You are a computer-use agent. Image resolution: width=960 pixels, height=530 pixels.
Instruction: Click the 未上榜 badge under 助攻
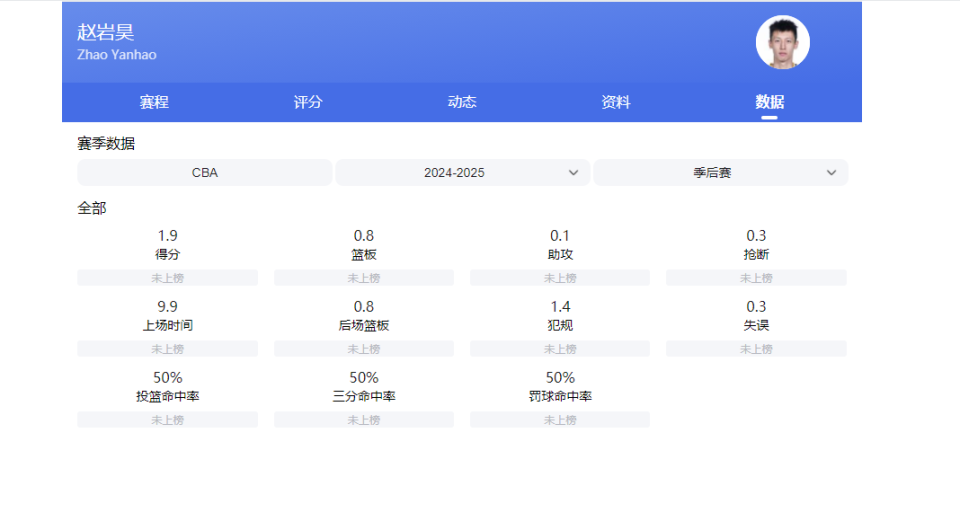point(560,278)
